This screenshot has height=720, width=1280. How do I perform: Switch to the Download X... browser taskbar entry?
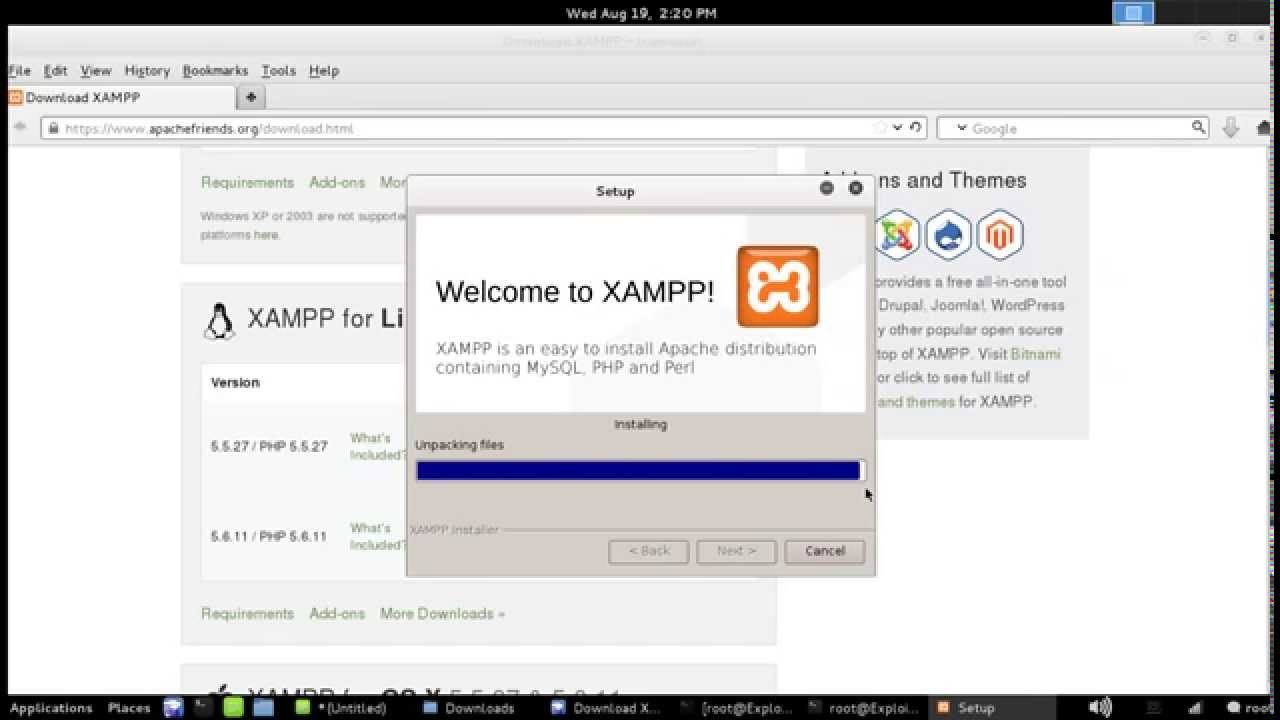coord(607,708)
